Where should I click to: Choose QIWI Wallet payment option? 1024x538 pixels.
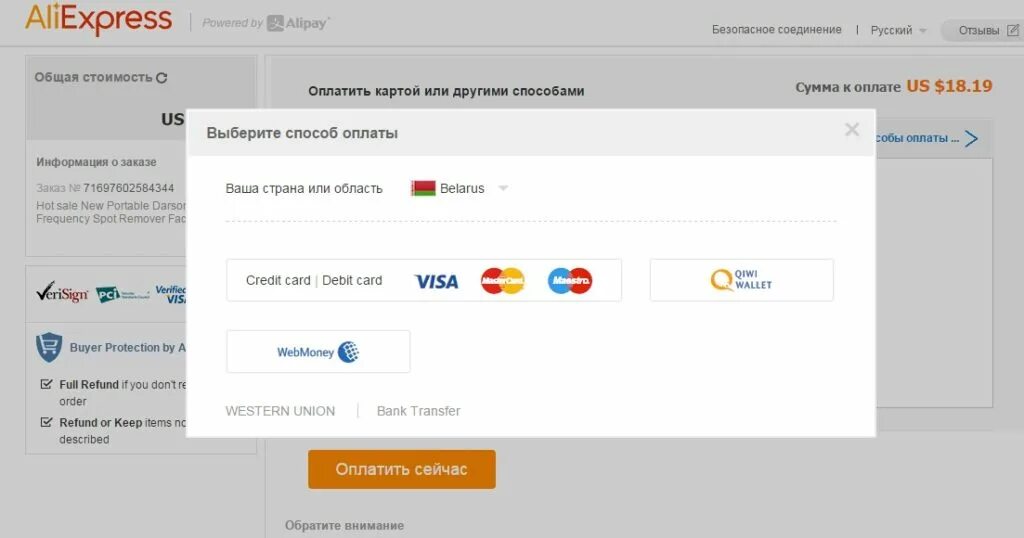tap(741, 280)
